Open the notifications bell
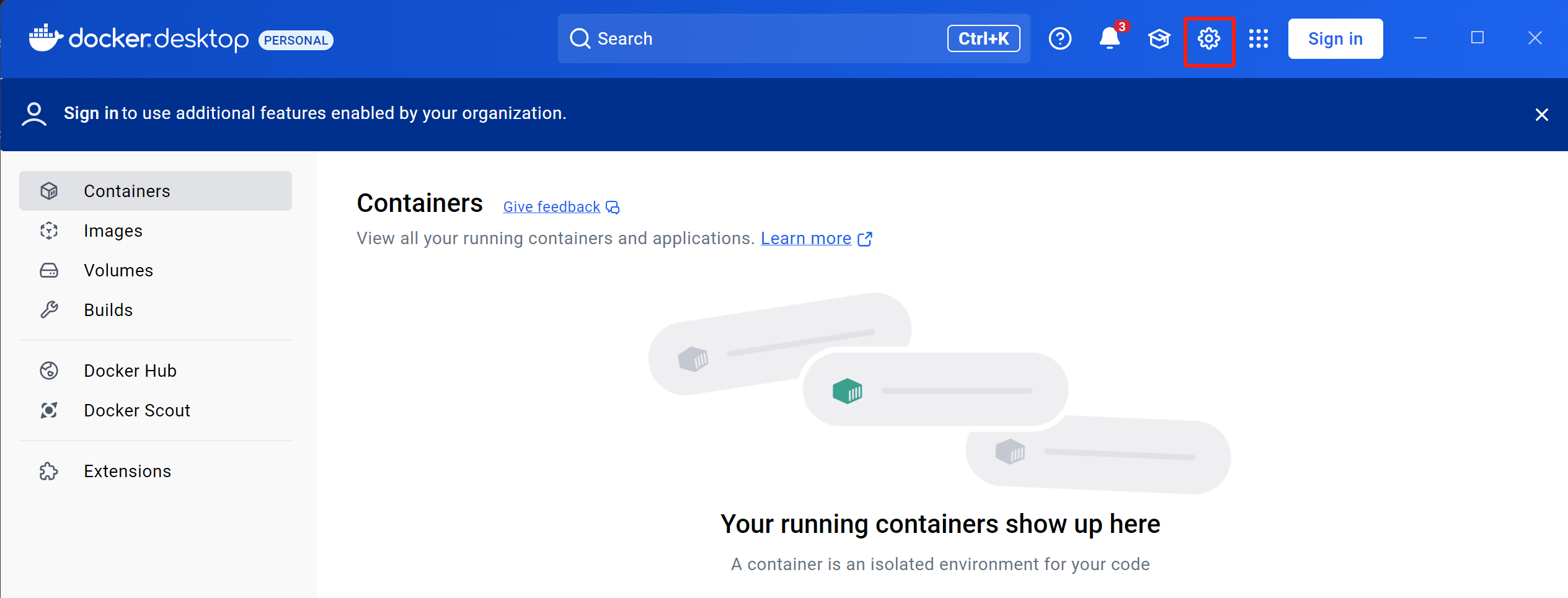This screenshot has width=1568, height=598. pos(1109,39)
